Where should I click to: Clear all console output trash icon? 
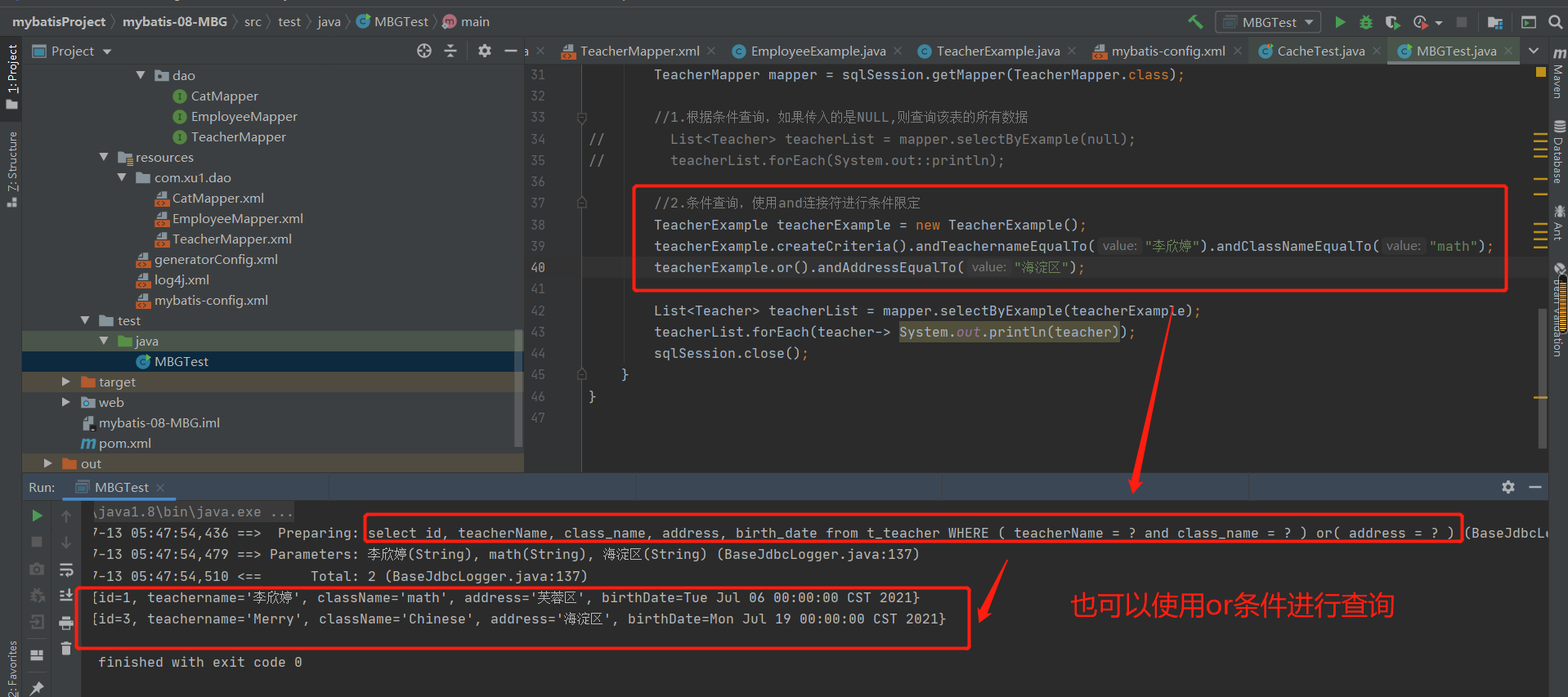(x=66, y=649)
